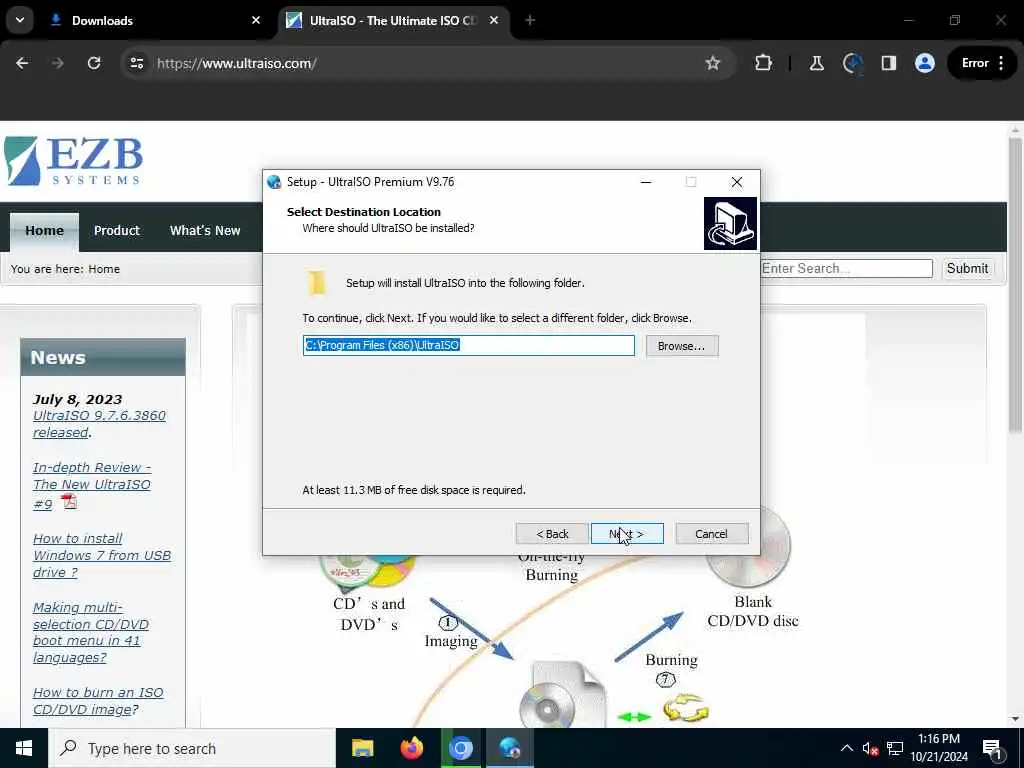Select the UltraISO setup taskbar icon
The width and height of the screenshot is (1024, 768).
coord(509,748)
